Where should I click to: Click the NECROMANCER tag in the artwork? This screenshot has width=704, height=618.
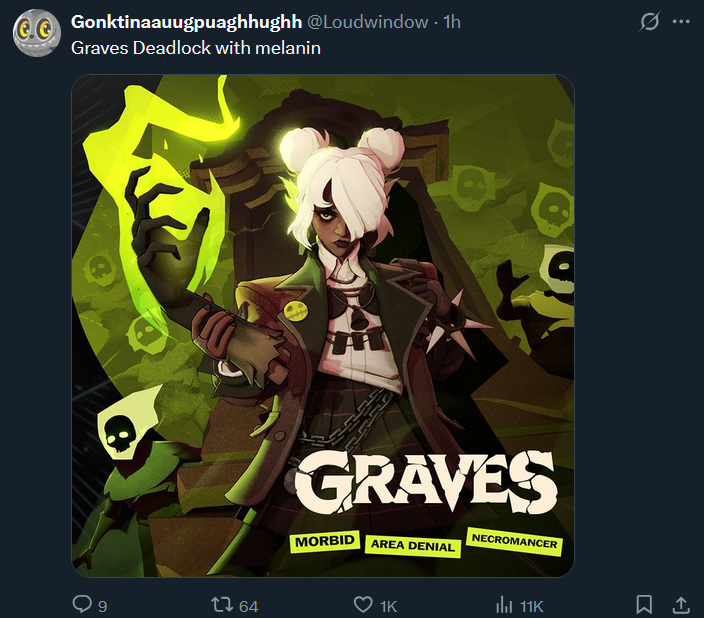click(515, 541)
